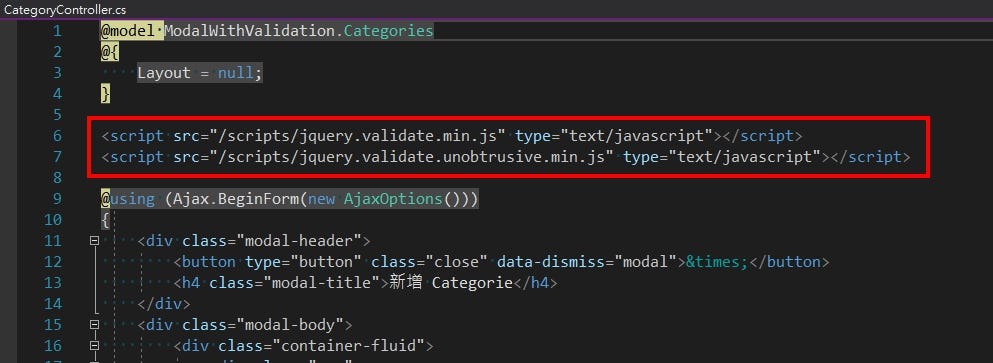Collapse the modal-body div at line 15

click(x=94, y=325)
